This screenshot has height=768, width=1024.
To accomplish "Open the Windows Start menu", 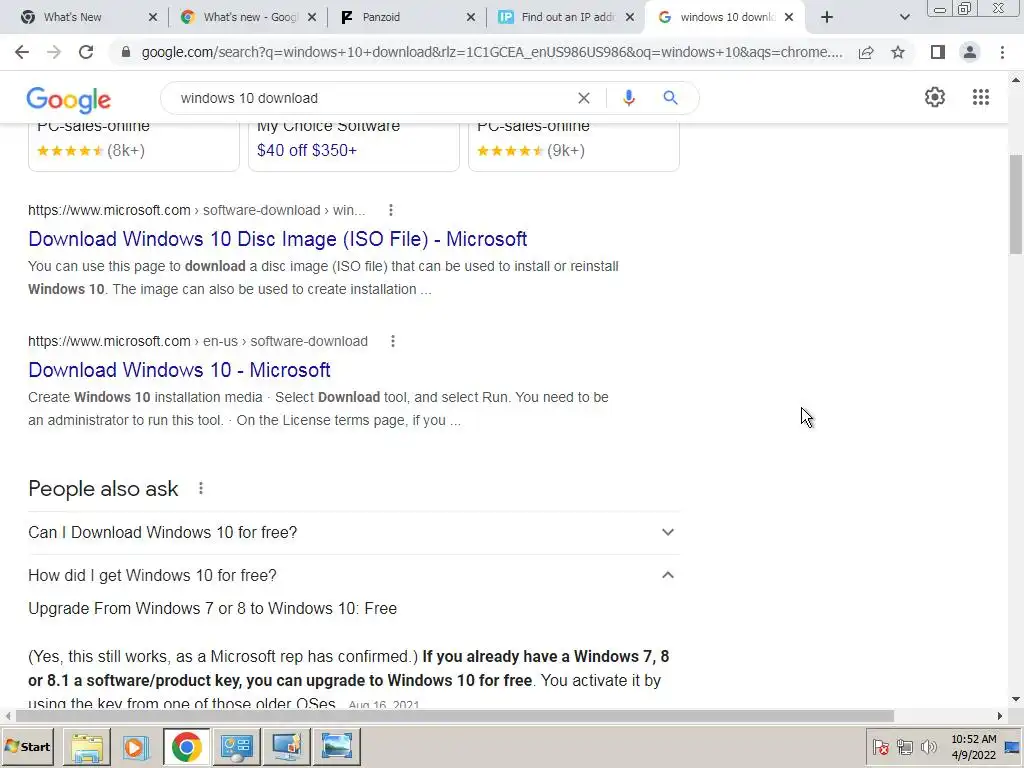I will (x=27, y=746).
